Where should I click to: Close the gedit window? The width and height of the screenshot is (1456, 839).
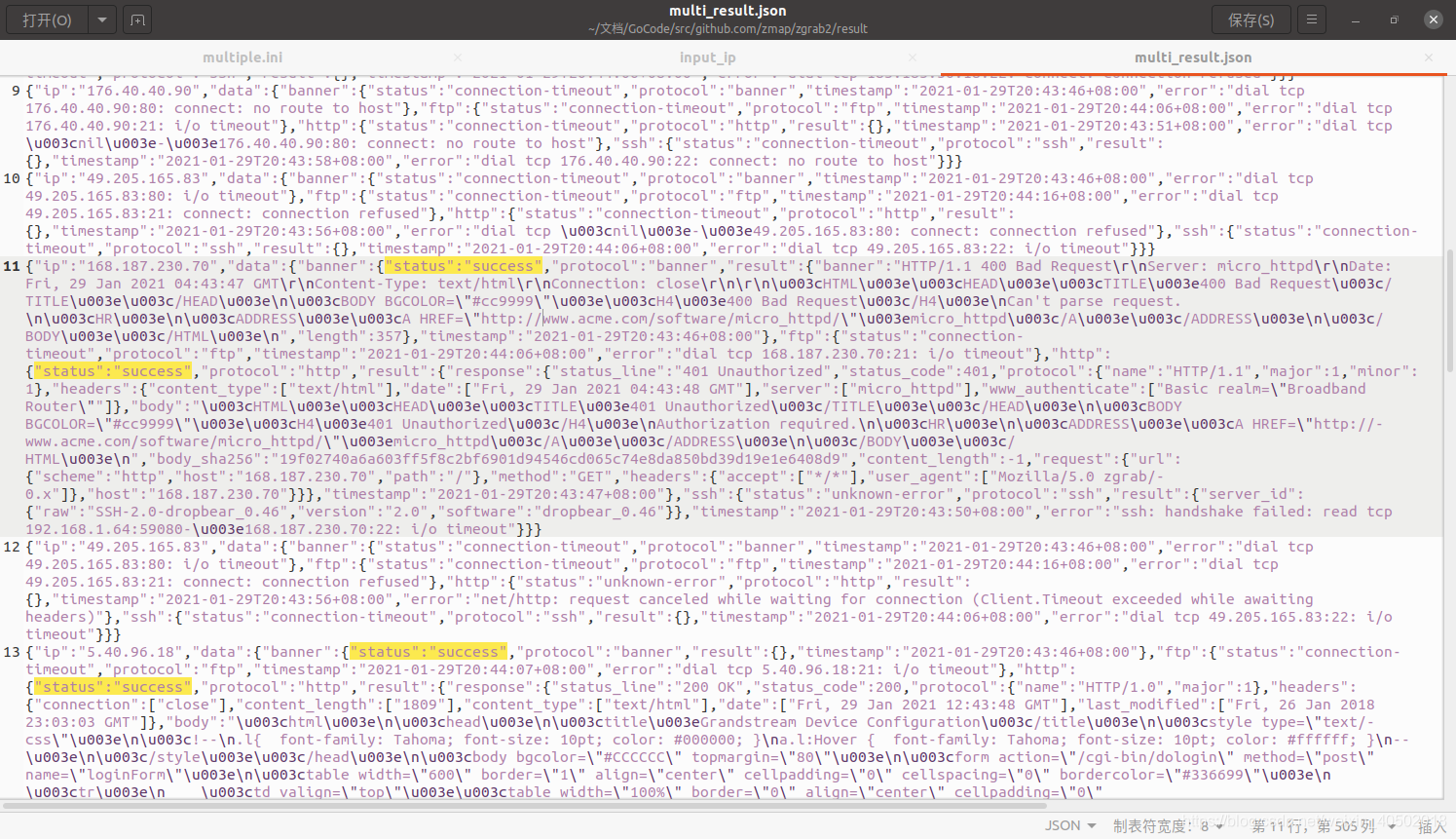1433,19
